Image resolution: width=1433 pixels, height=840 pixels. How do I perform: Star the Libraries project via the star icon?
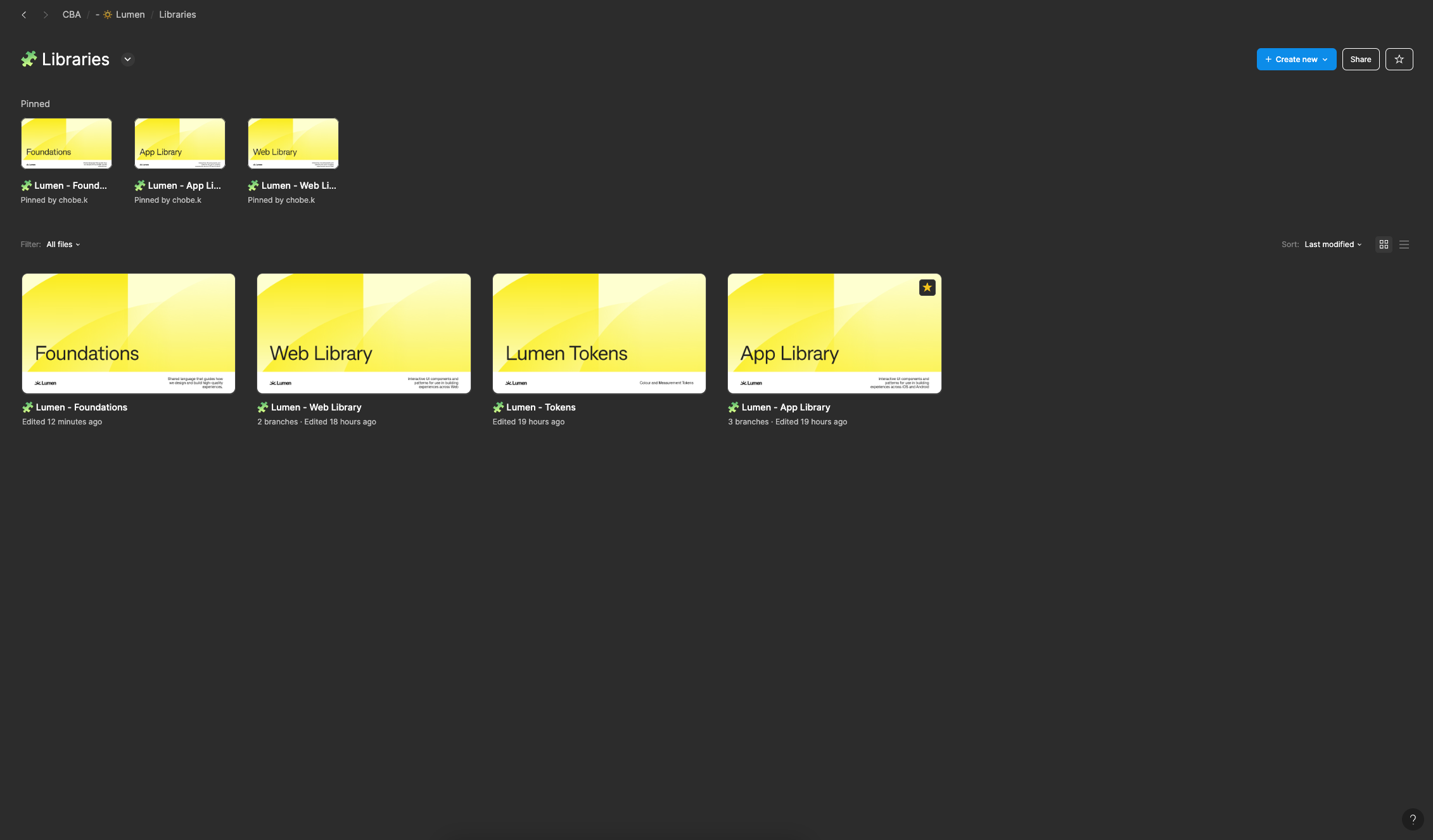tap(1399, 60)
